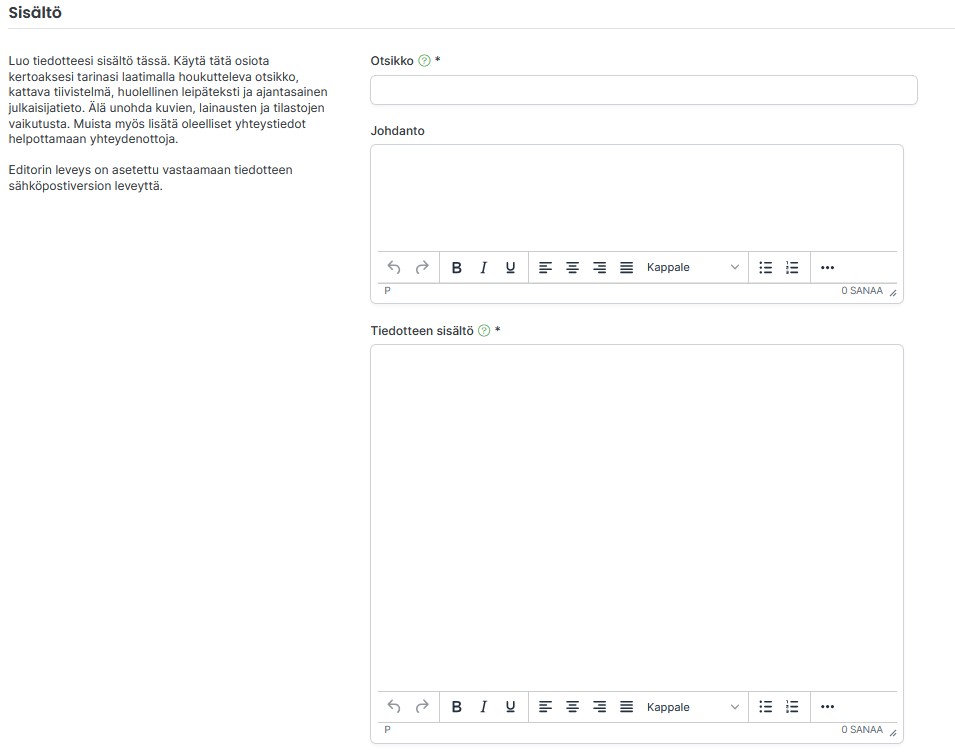The height and width of the screenshot is (756, 955).
Task: Click redo in the Tiedotteen sisältö editor
Action: pos(422,707)
